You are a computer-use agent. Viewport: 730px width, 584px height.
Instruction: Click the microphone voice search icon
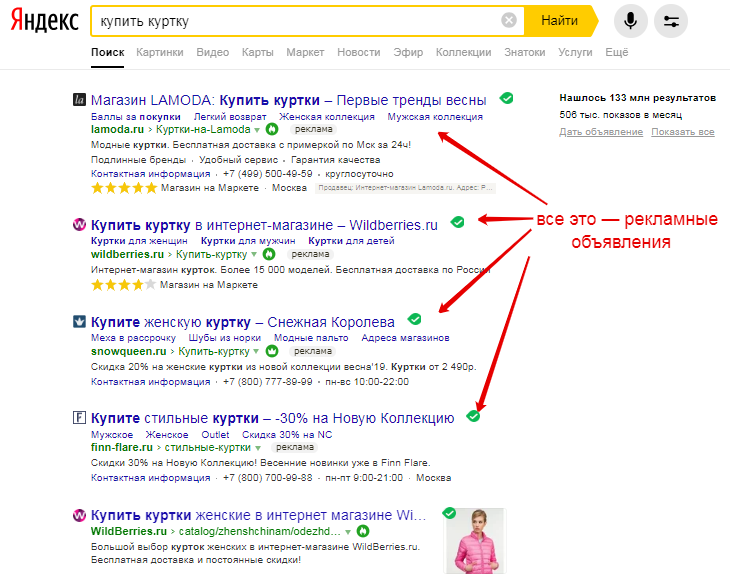click(x=631, y=20)
